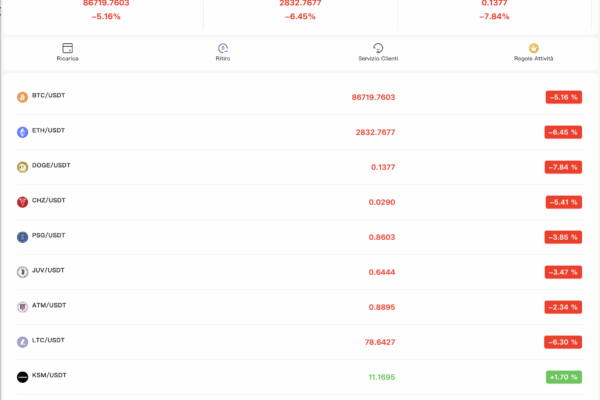Click the PSG token icon

(x=23, y=237)
